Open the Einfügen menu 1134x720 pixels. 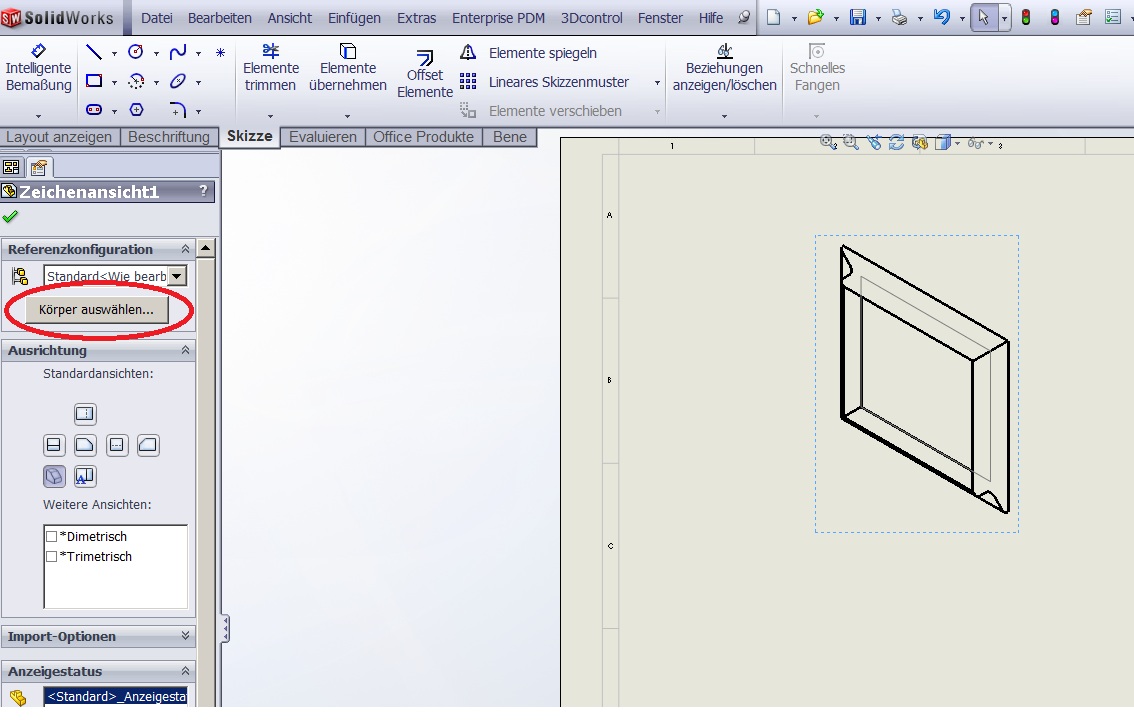(354, 18)
